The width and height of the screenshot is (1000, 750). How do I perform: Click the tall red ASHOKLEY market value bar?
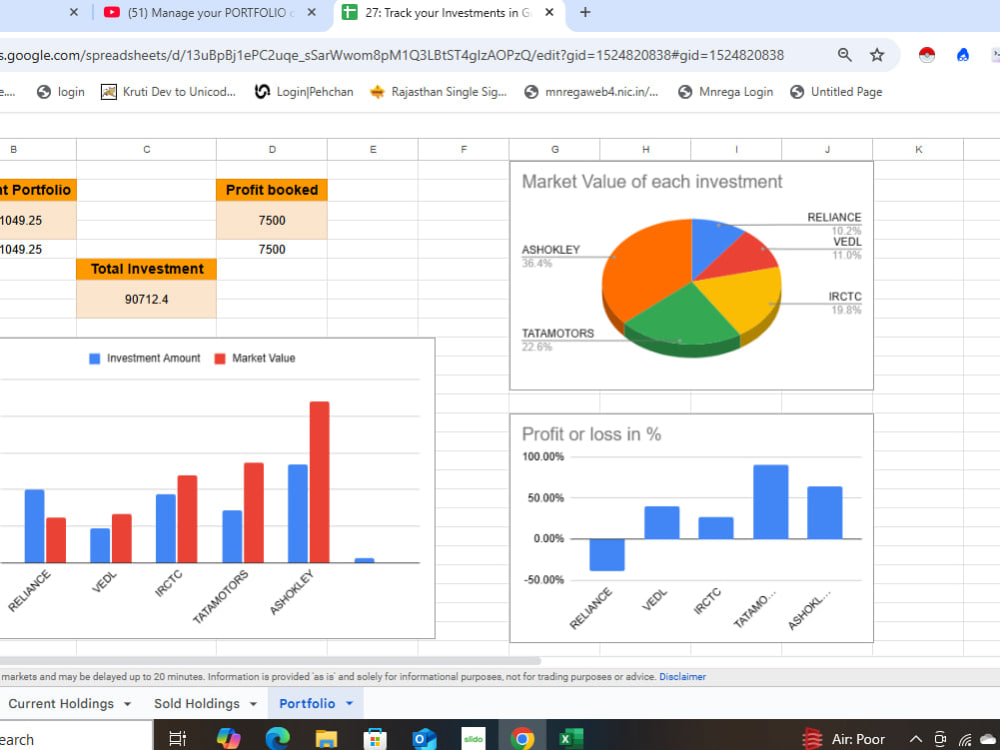click(320, 482)
